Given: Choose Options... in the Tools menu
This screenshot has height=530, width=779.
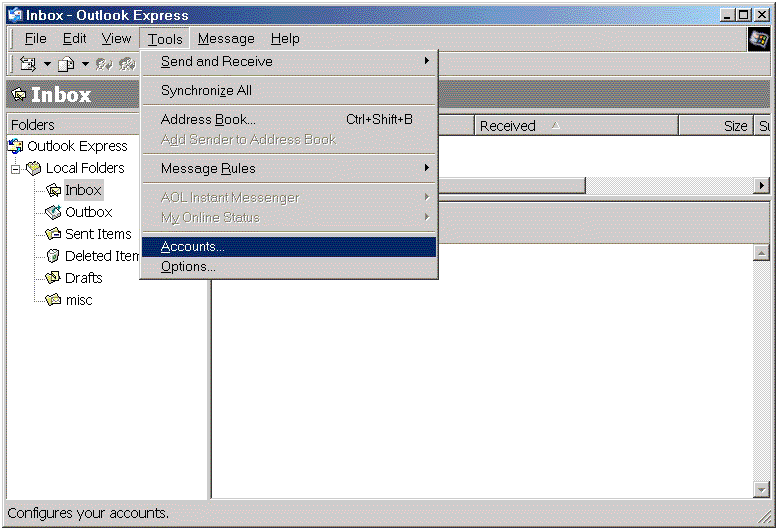Looking at the screenshot, I should point(289,267).
